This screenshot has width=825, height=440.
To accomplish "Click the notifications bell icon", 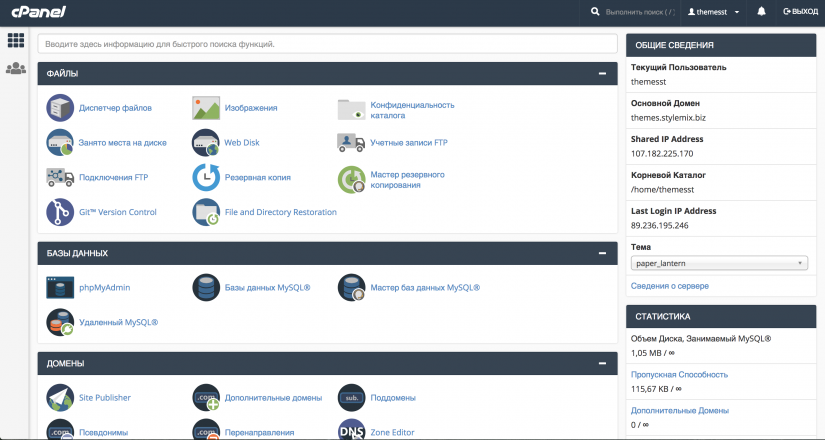I will (x=761, y=12).
